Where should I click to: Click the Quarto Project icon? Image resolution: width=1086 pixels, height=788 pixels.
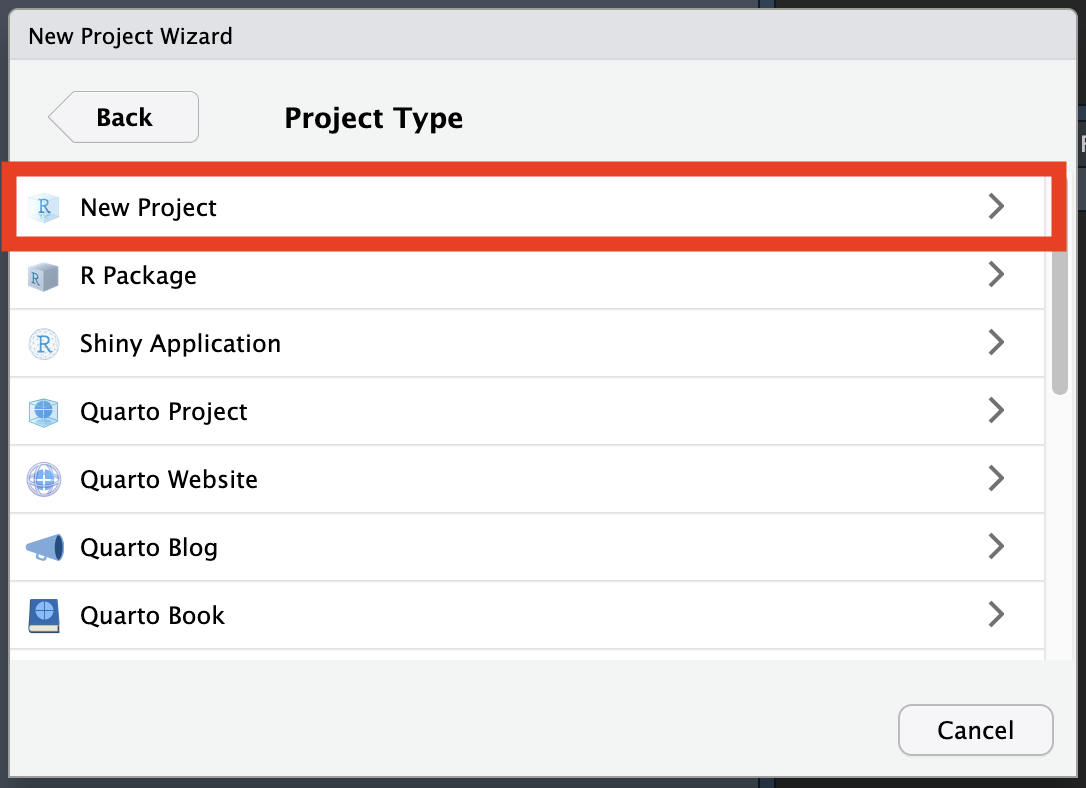pyautogui.click(x=44, y=412)
